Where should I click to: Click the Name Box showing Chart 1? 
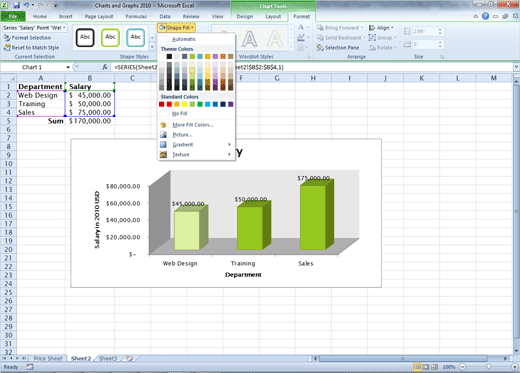pos(36,67)
